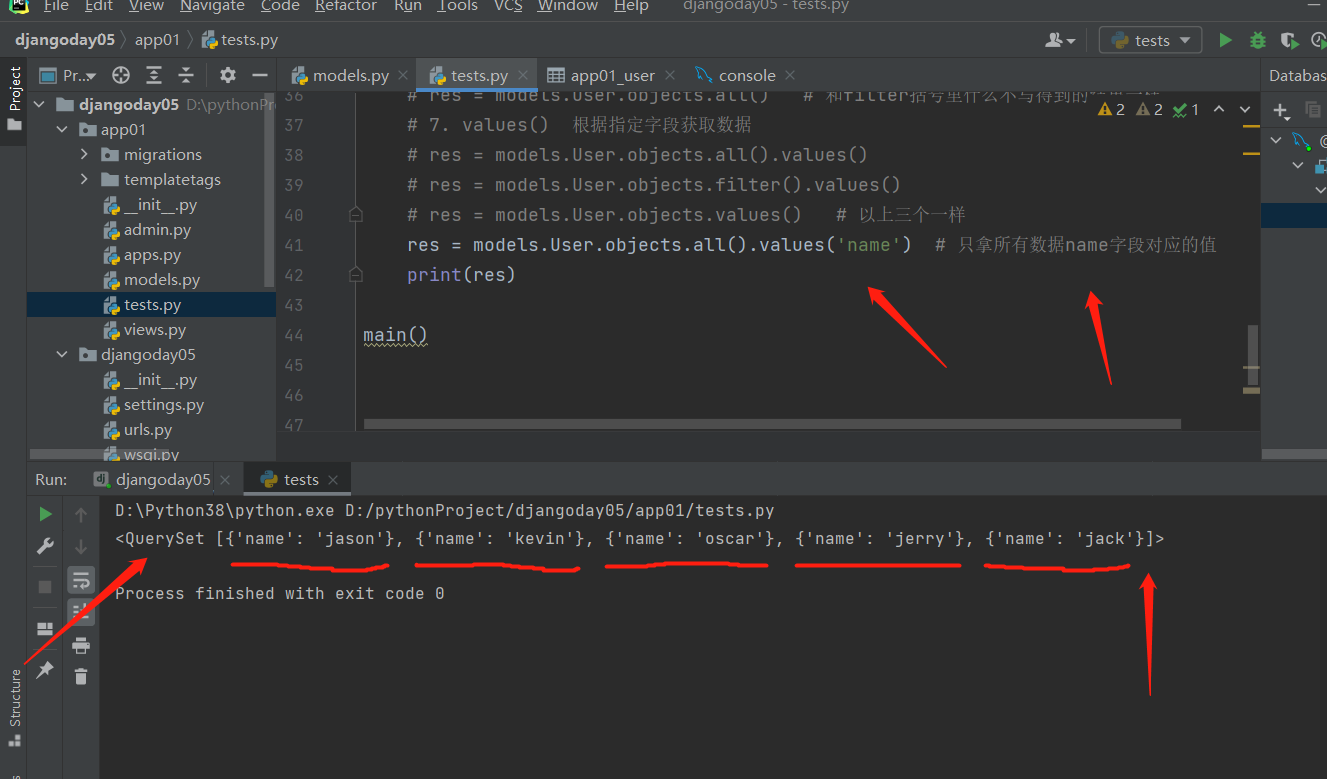1327x779 pixels.
Task: Hide the Project panel with minus icon
Action: coord(259,75)
